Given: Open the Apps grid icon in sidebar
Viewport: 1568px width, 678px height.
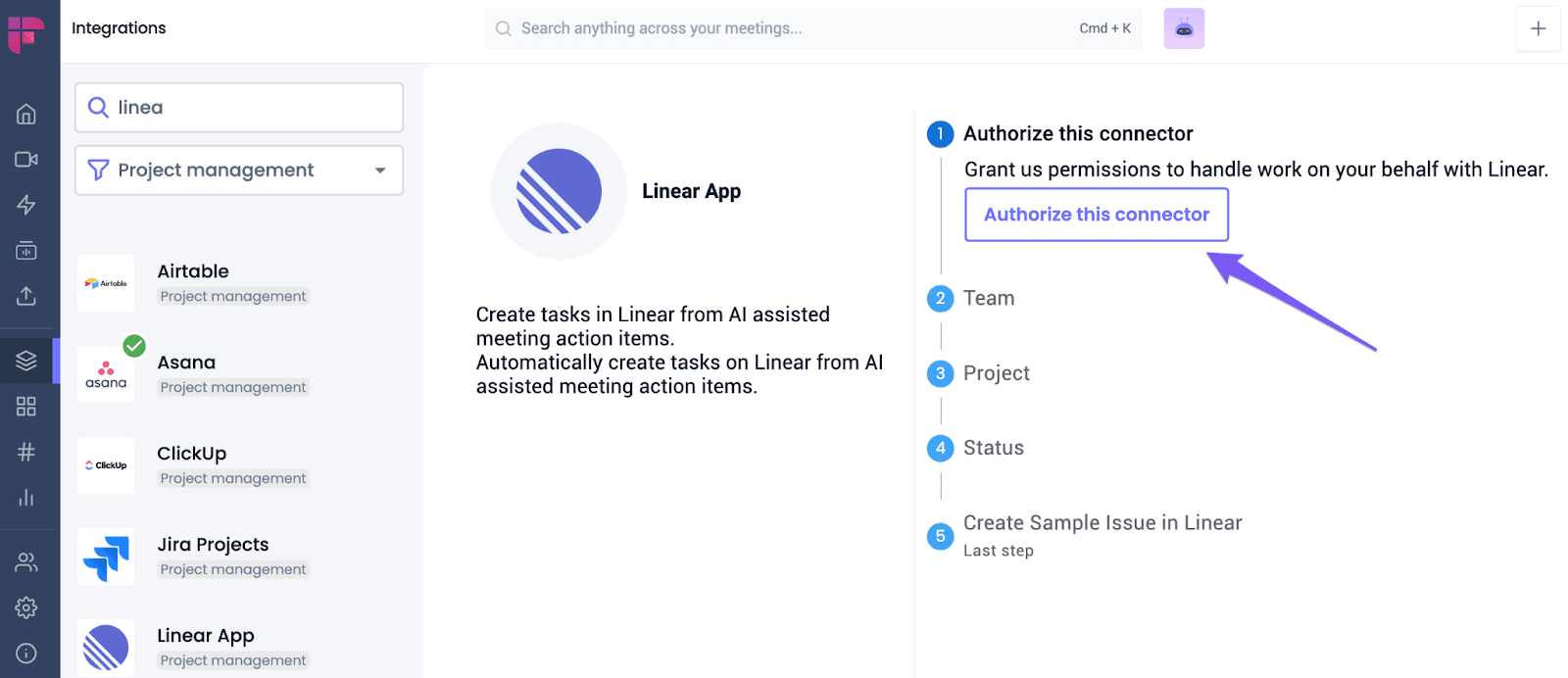Looking at the screenshot, I should [x=26, y=407].
